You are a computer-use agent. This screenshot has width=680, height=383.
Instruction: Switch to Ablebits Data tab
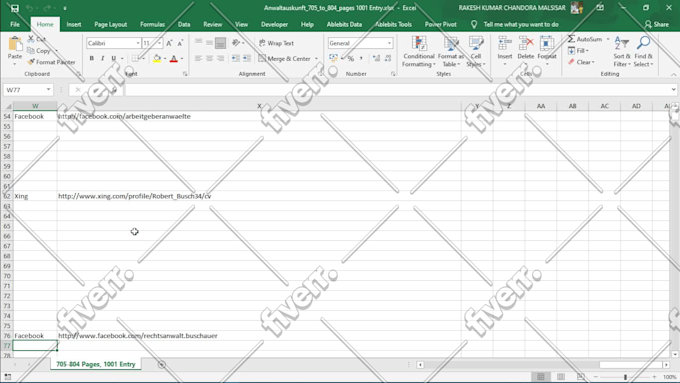(344, 24)
